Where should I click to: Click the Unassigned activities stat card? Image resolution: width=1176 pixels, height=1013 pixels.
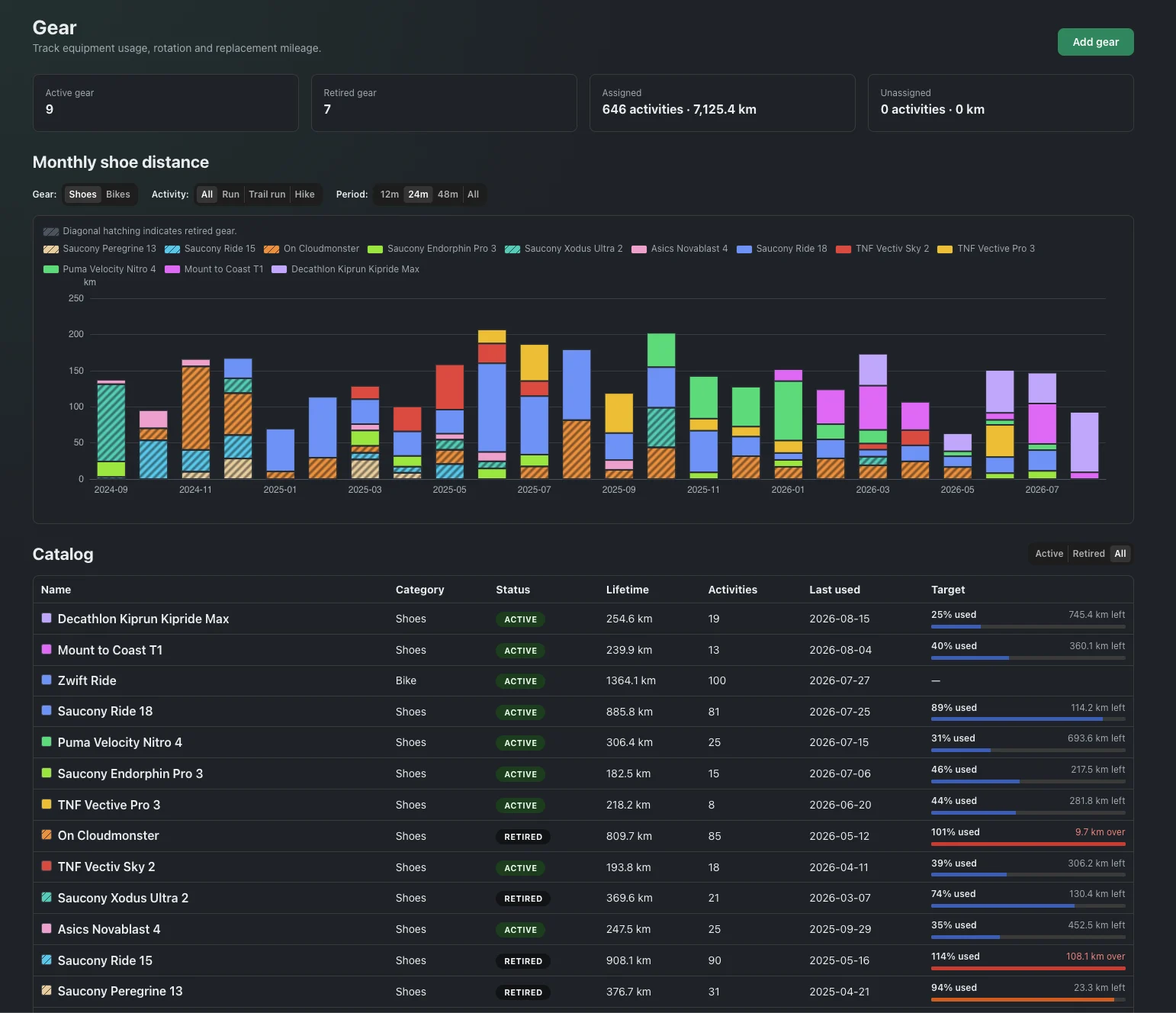tap(1001, 103)
